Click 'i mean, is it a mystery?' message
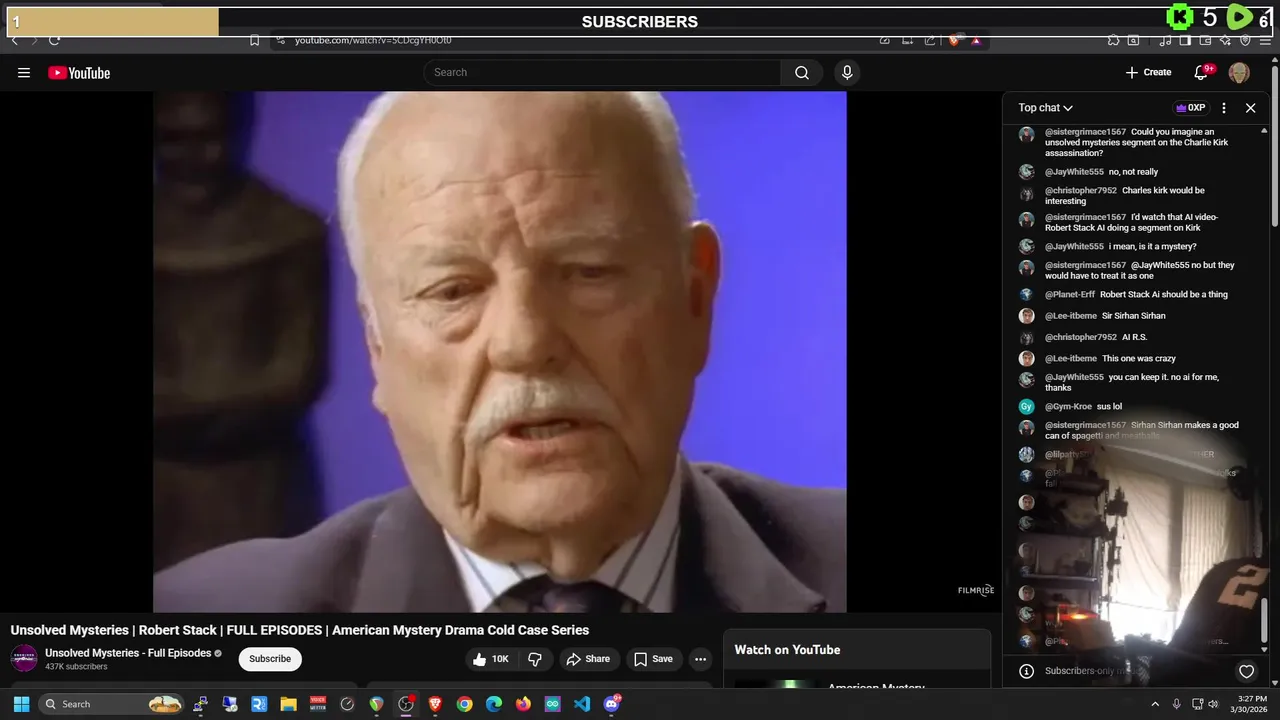This screenshot has width=1280, height=720. click(1152, 247)
